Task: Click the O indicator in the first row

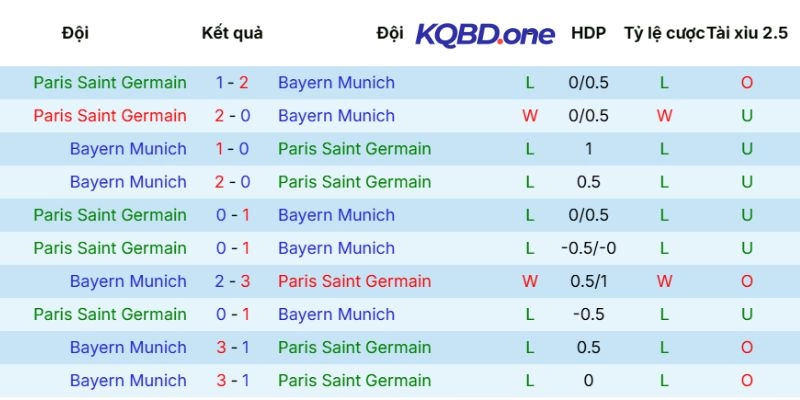Action: pyautogui.click(x=747, y=83)
